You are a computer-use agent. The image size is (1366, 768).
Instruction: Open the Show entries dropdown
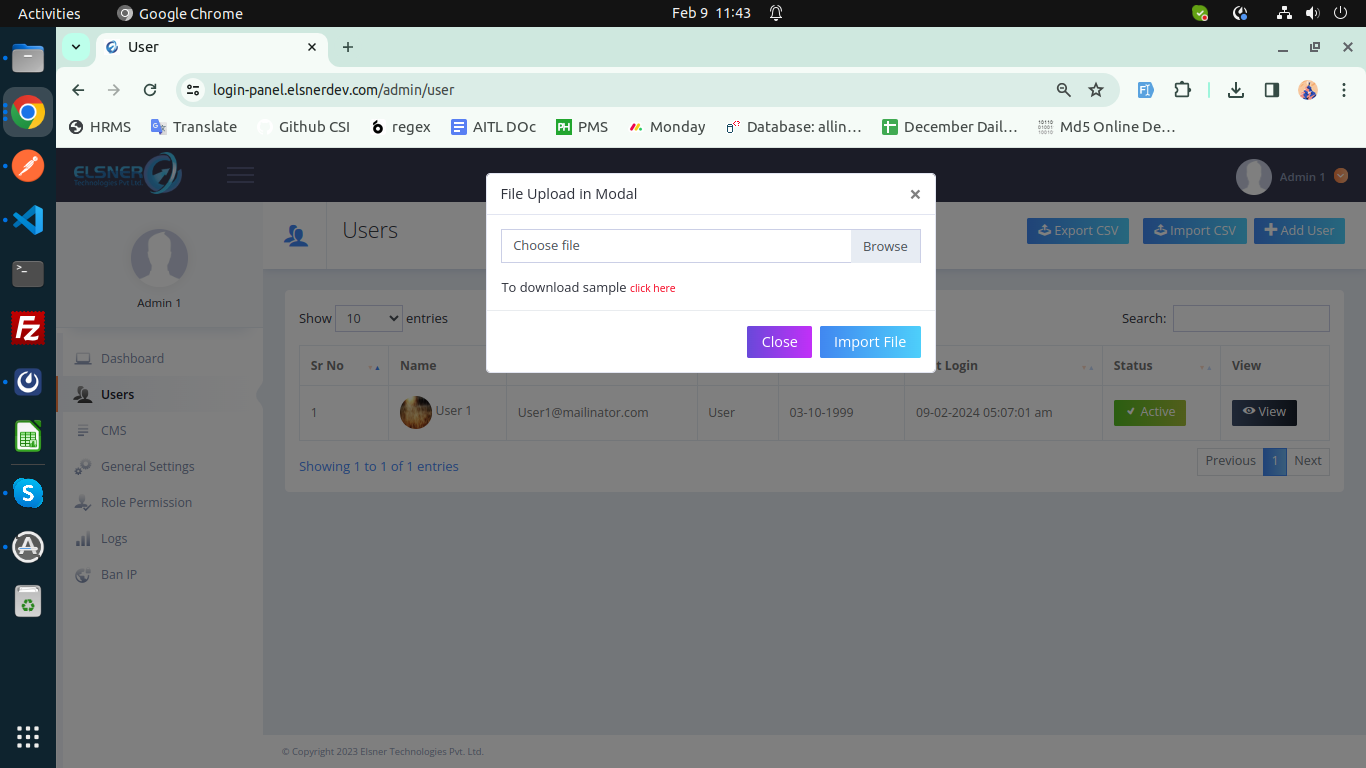pos(368,317)
